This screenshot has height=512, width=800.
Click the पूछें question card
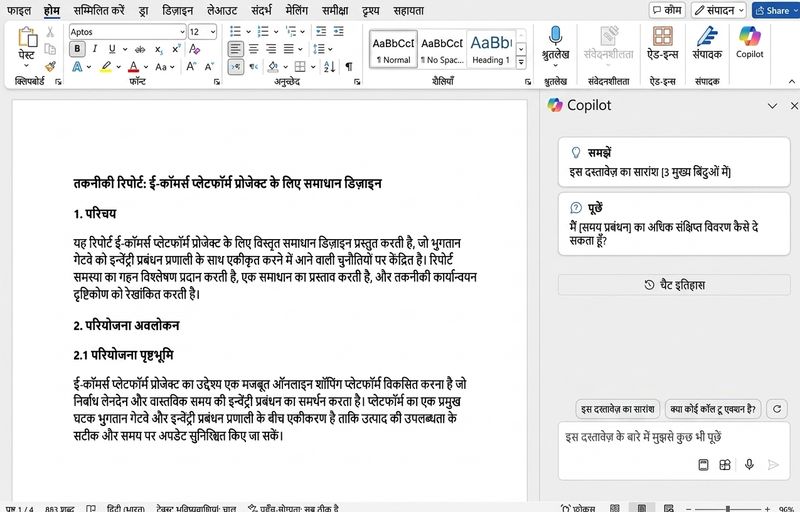pos(674,224)
